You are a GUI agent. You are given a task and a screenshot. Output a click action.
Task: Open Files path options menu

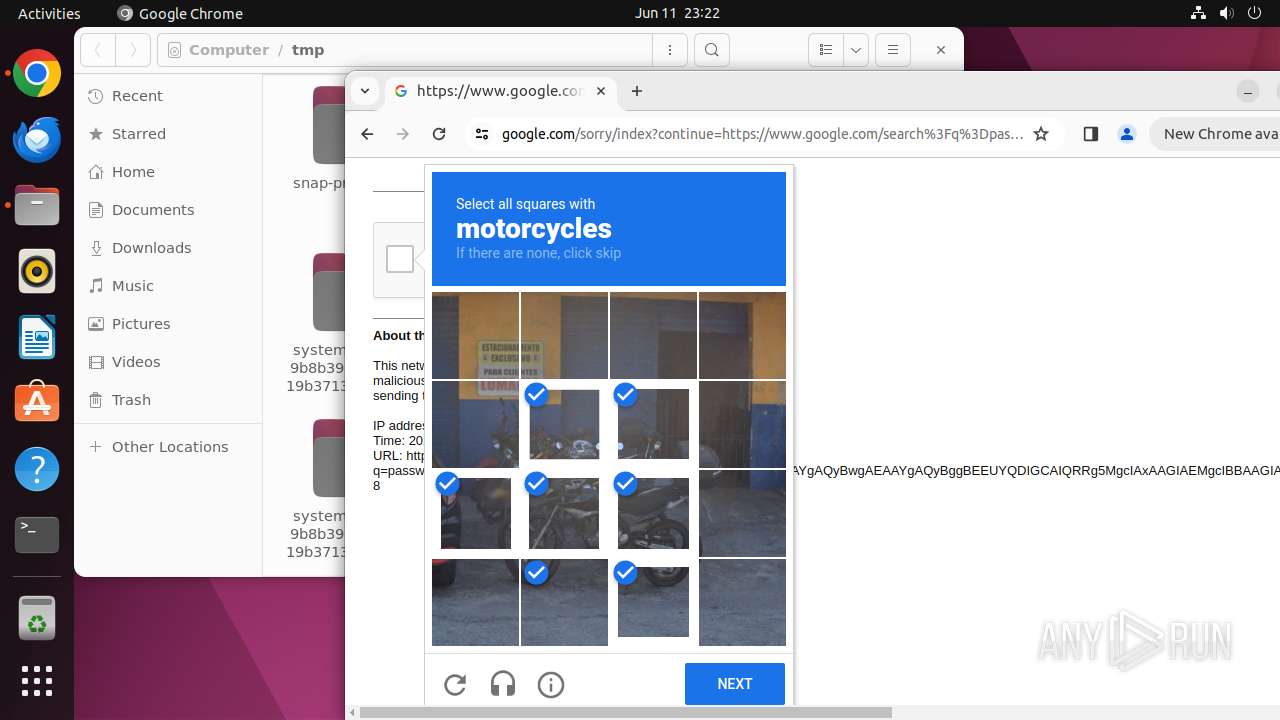coord(670,50)
